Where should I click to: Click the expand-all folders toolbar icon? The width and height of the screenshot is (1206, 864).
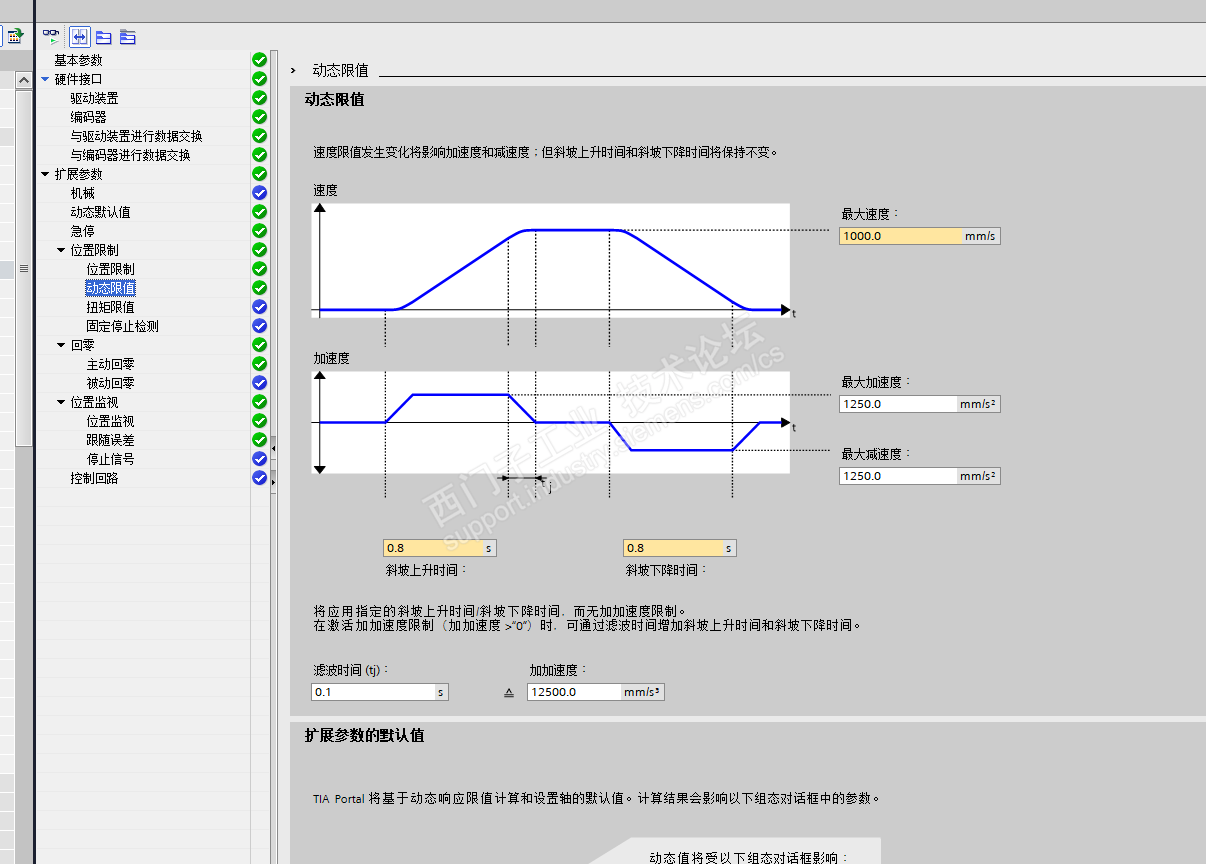point(127,37)
